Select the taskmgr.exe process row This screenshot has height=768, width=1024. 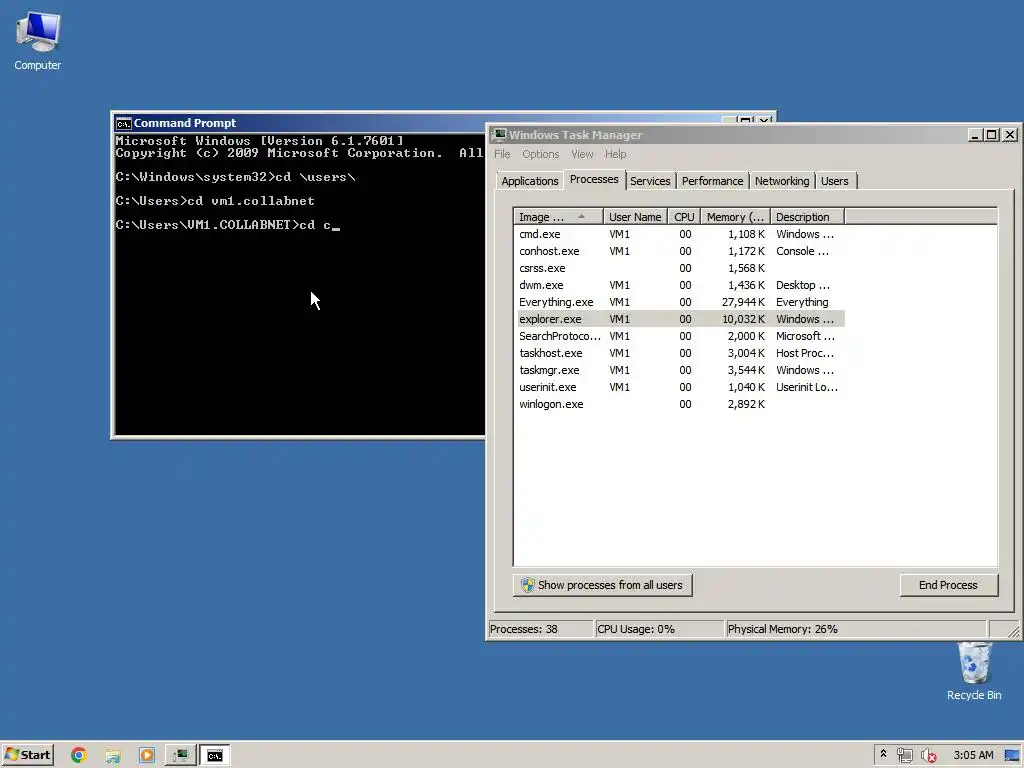click(679, 370)
